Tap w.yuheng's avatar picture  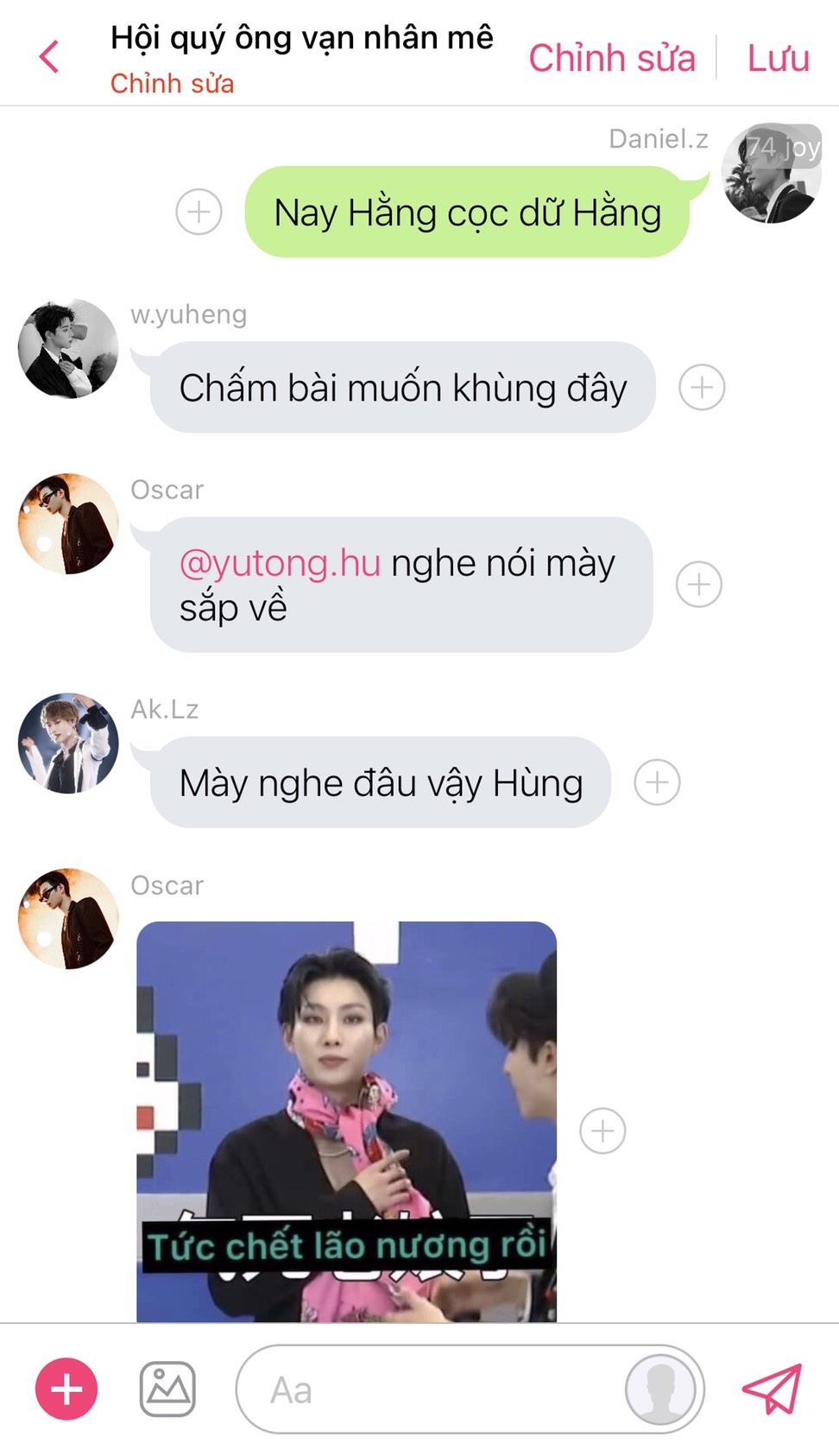(x=68, y=349)
